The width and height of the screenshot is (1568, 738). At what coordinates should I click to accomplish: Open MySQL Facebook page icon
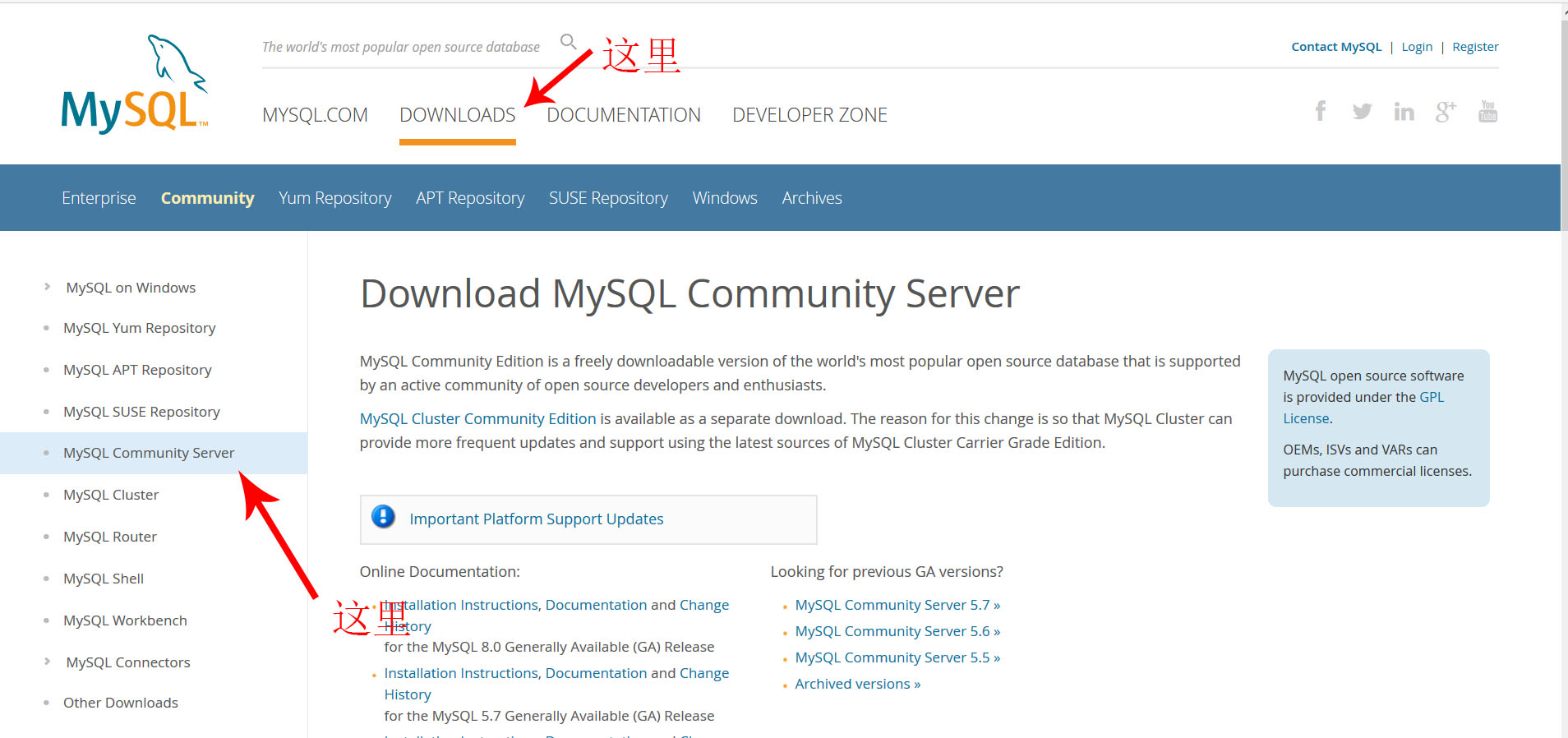(x=1321, y=111)
